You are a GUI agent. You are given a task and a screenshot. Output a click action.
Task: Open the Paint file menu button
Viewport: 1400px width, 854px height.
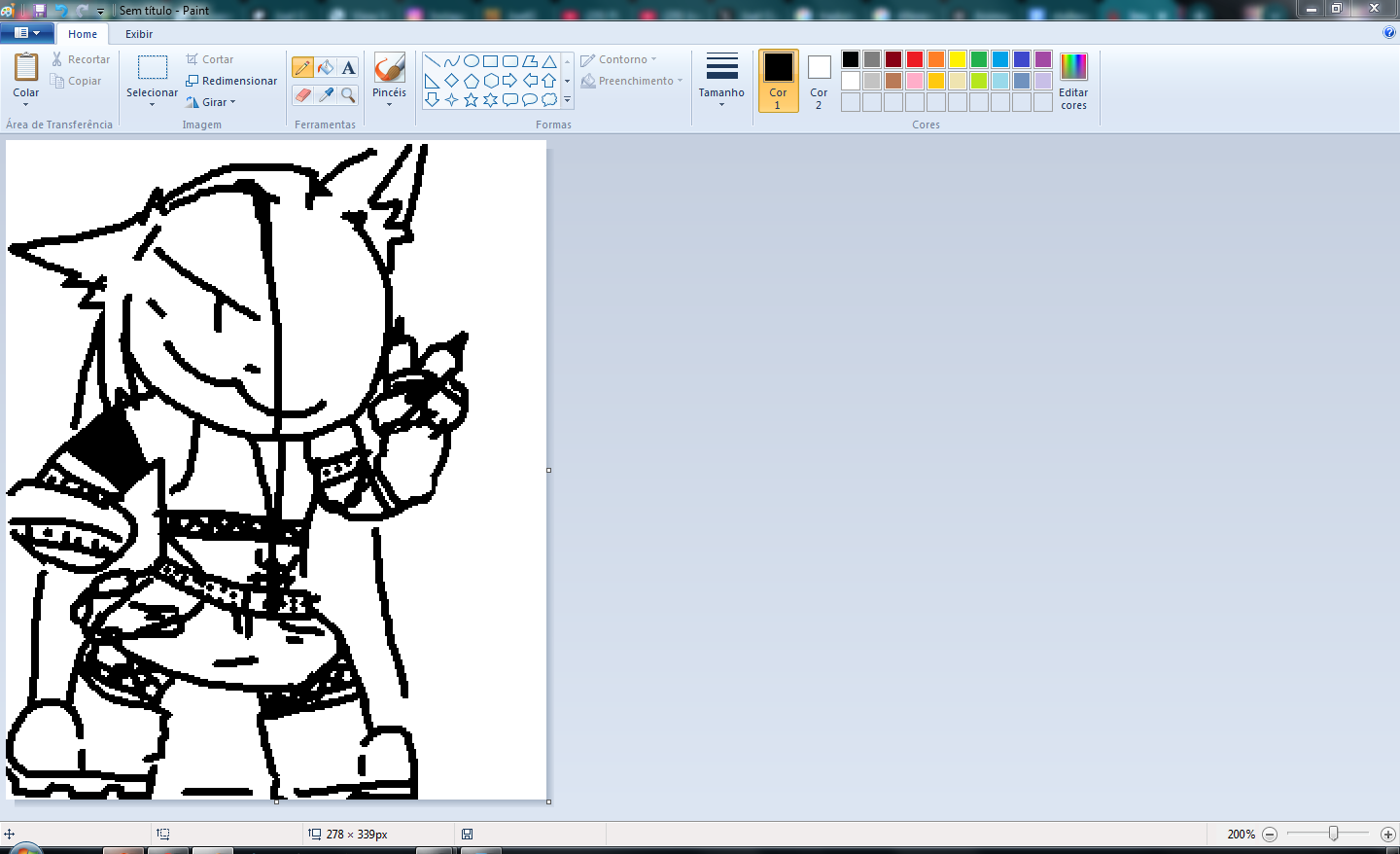[x=26, y=33]
